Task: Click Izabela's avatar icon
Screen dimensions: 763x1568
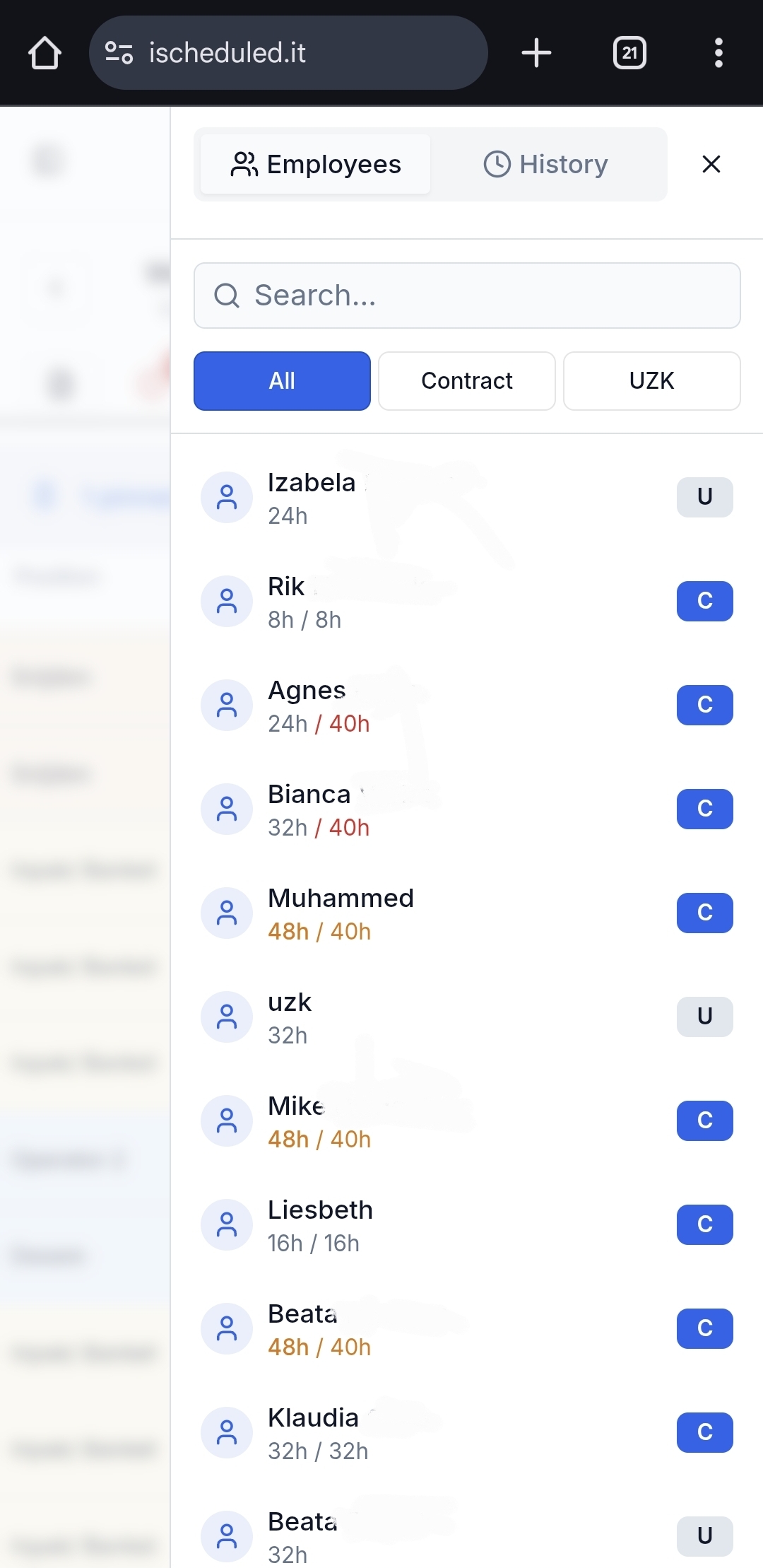Action: [227, 498]
